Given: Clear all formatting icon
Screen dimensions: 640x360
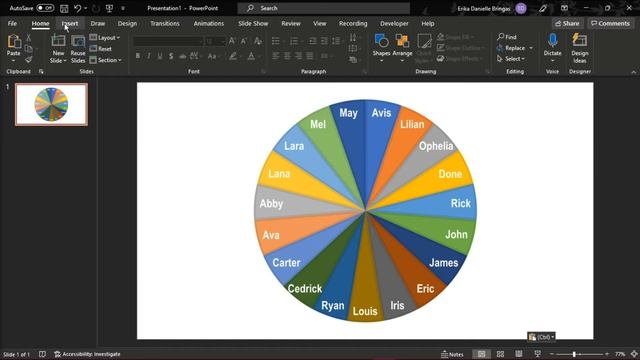Looking at the screenshot, I should (x=258, y=41).
